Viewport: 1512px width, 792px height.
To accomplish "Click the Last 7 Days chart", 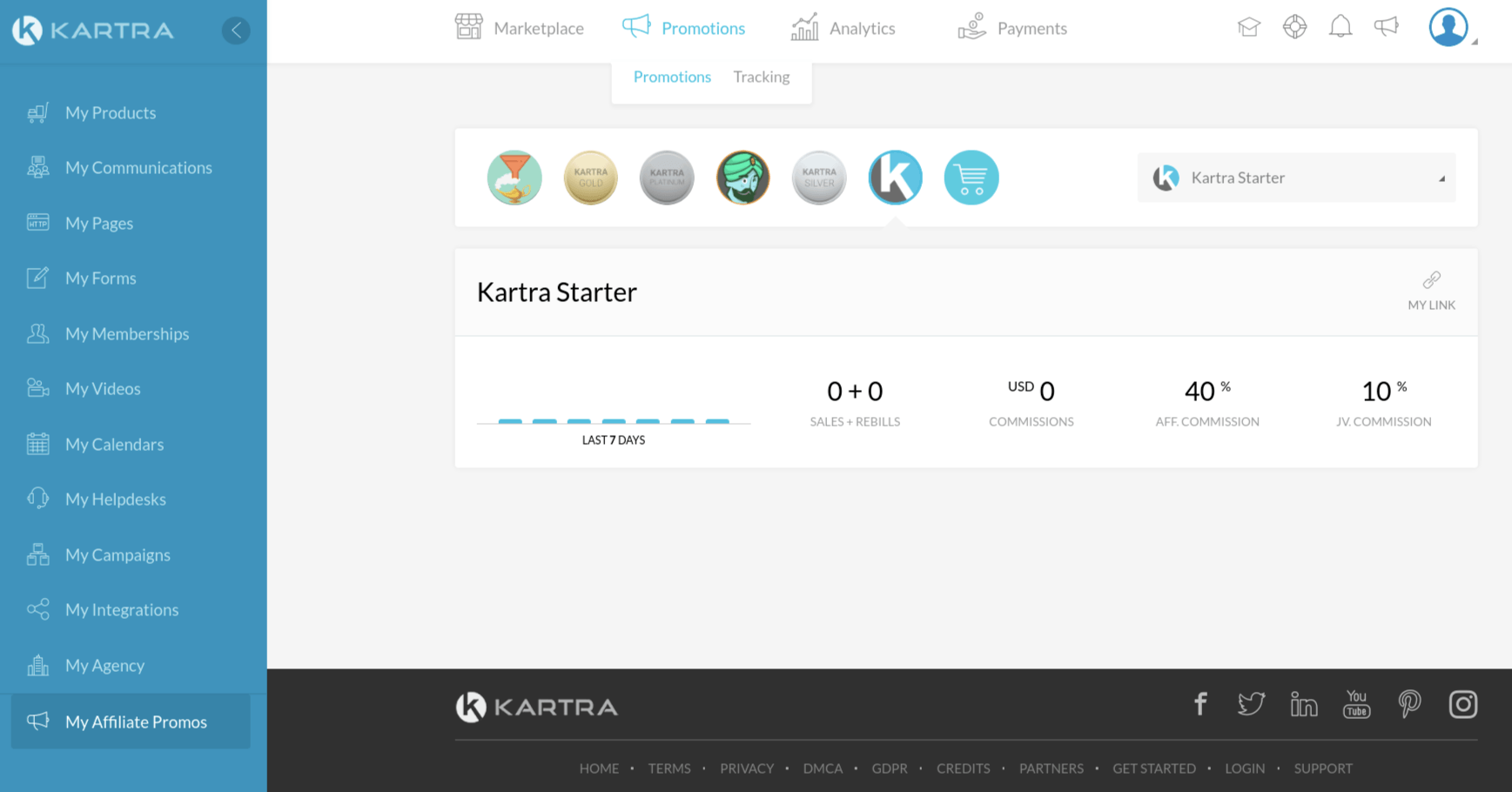I will tap(614, 421).
